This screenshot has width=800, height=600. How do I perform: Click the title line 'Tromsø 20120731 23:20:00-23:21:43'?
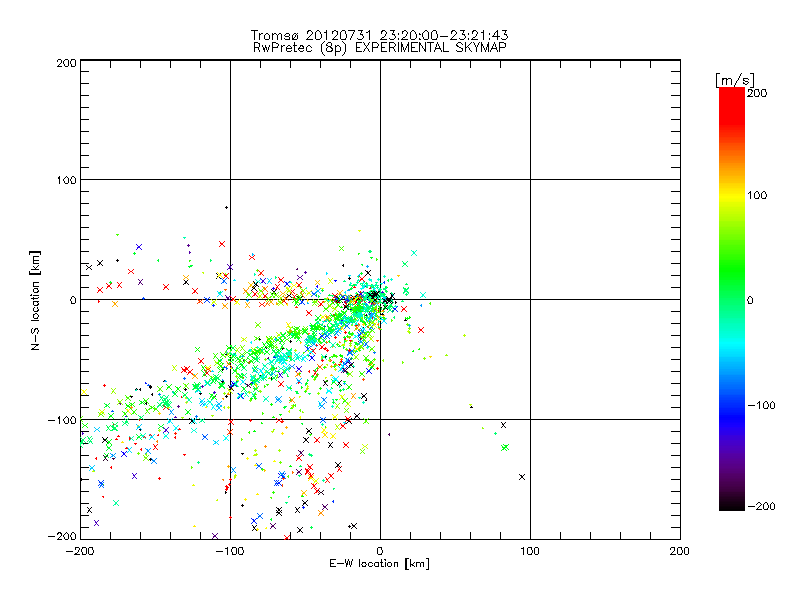click(379, 35)
